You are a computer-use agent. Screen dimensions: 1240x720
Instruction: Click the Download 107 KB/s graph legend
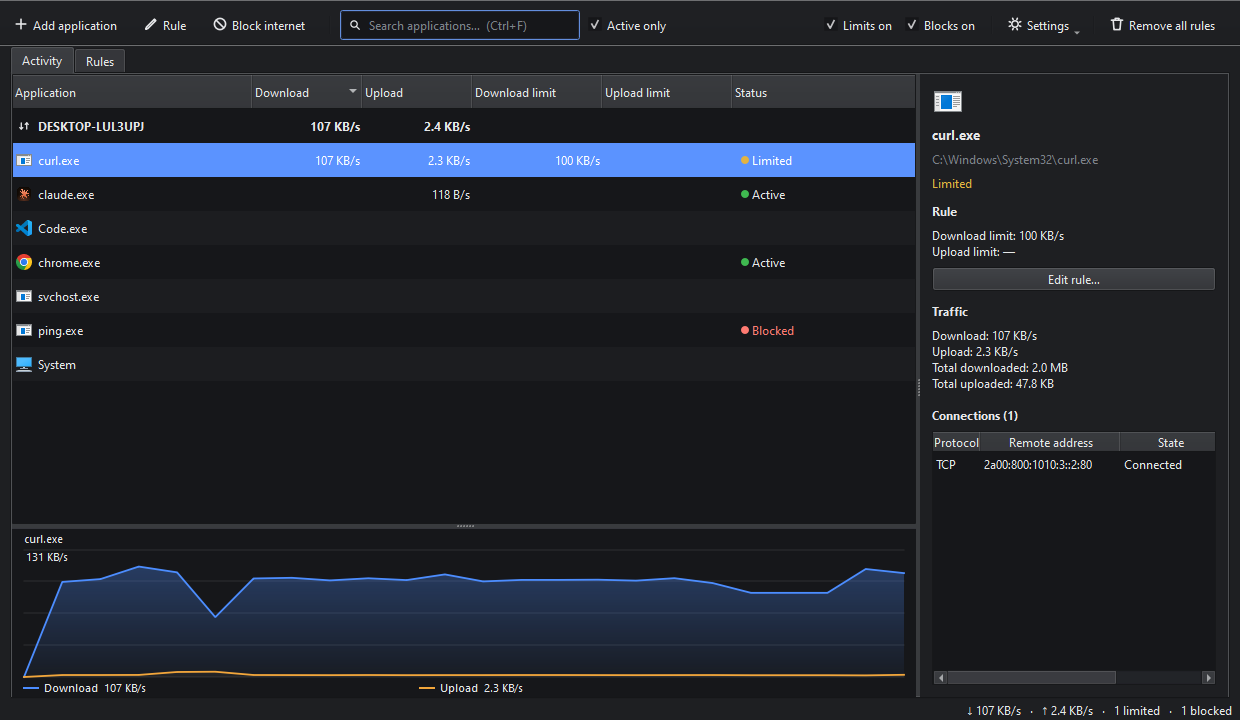pyautogui.click(x=84, y=688)
